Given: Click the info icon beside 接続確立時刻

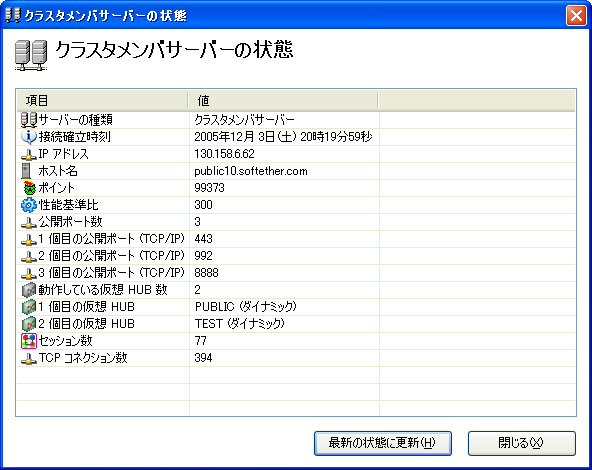Looking at the screenshot, I should (x=29, y=137).
